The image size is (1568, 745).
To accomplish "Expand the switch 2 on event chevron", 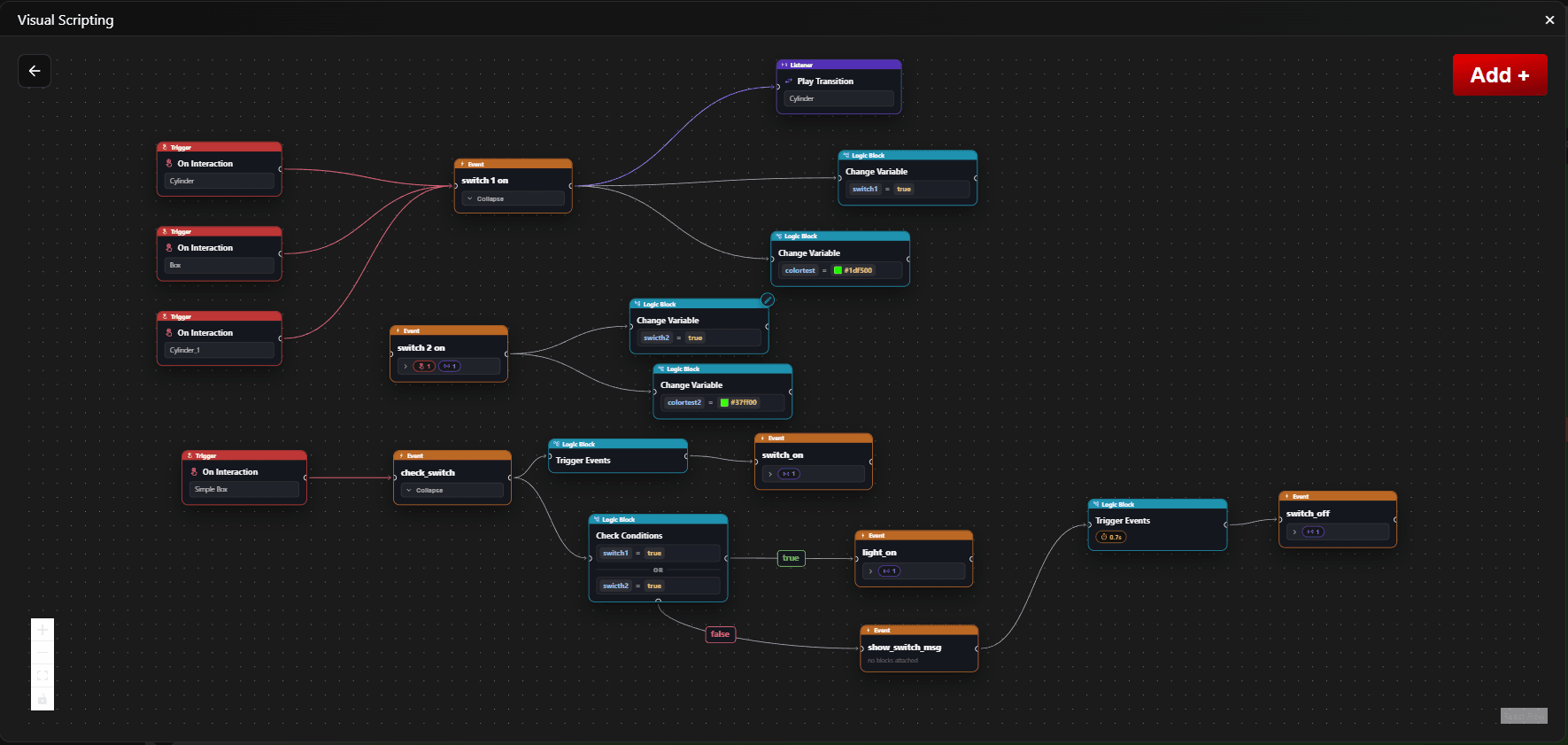I will [x=406, y=366].
